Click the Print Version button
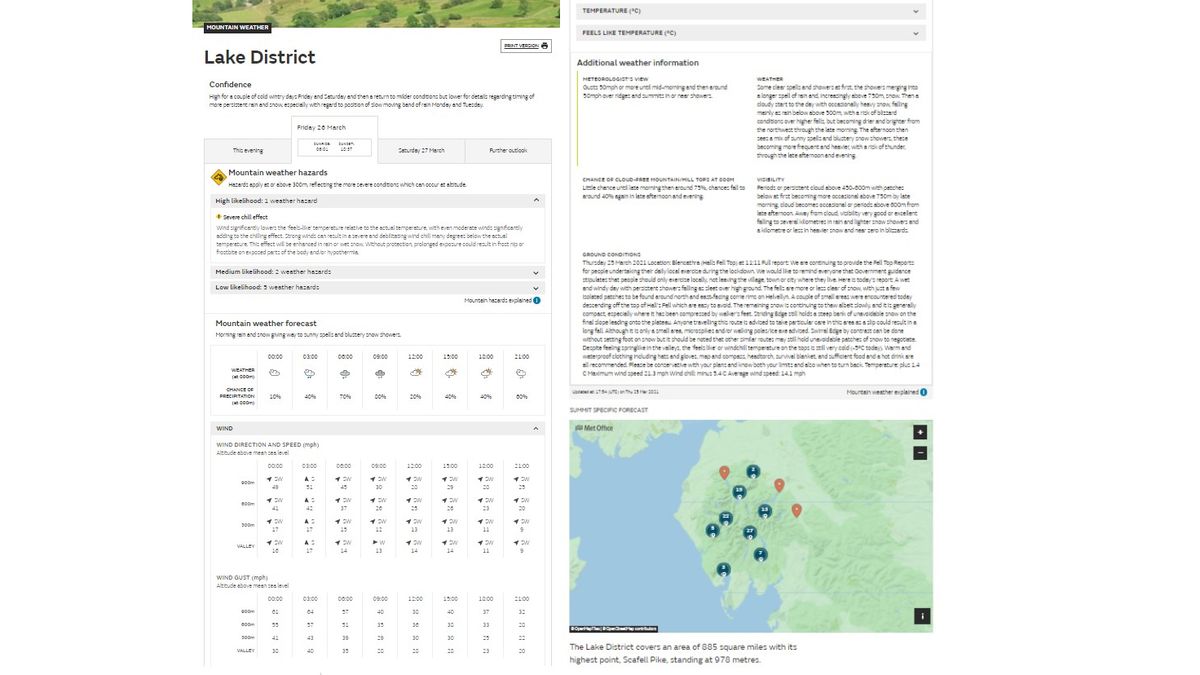This screenshot has width=1200, height=675. pos(524,45)
